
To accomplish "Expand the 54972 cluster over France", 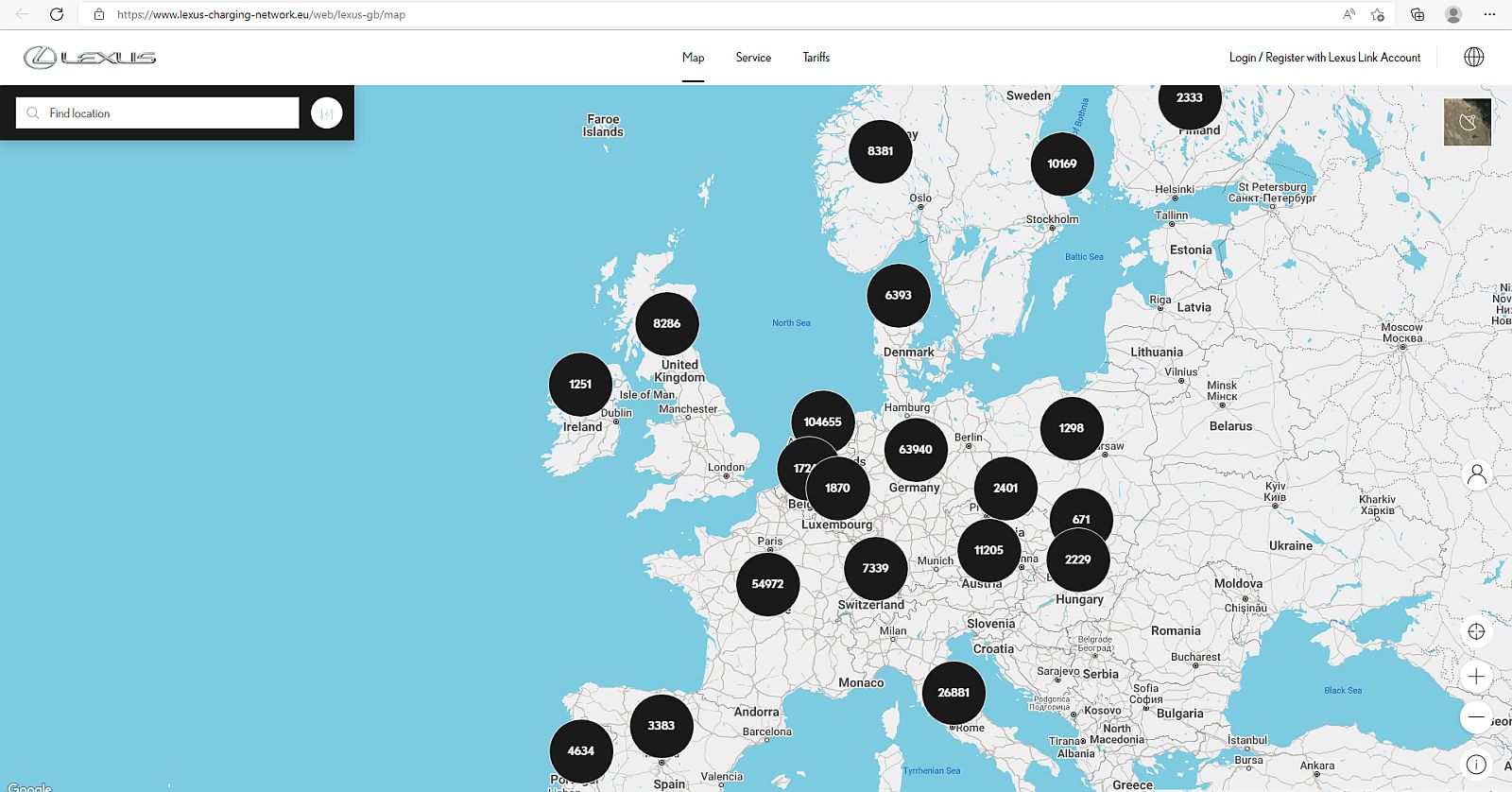I will (x=767, y=584).
